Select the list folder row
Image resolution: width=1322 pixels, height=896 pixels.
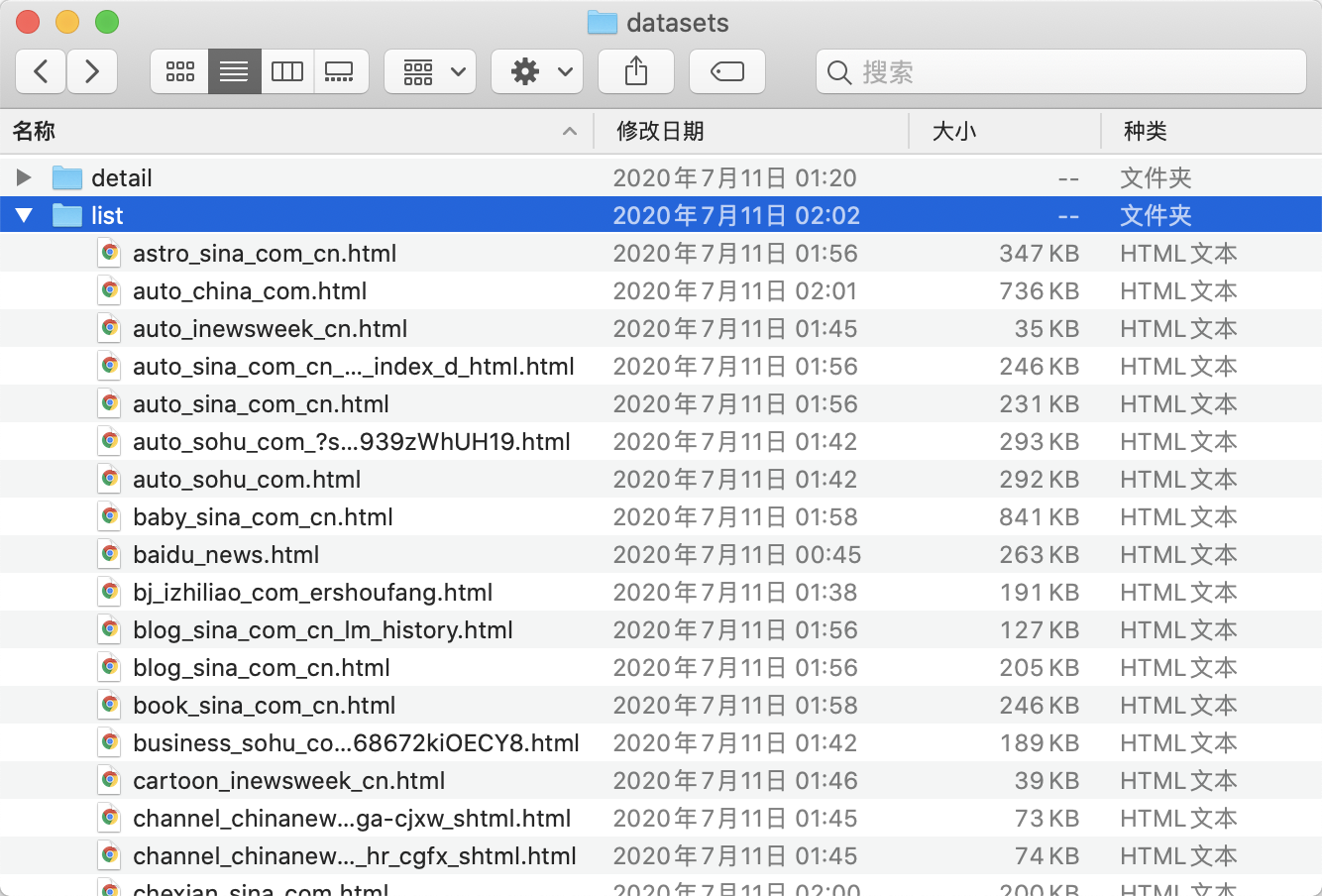tap(661, 215)
